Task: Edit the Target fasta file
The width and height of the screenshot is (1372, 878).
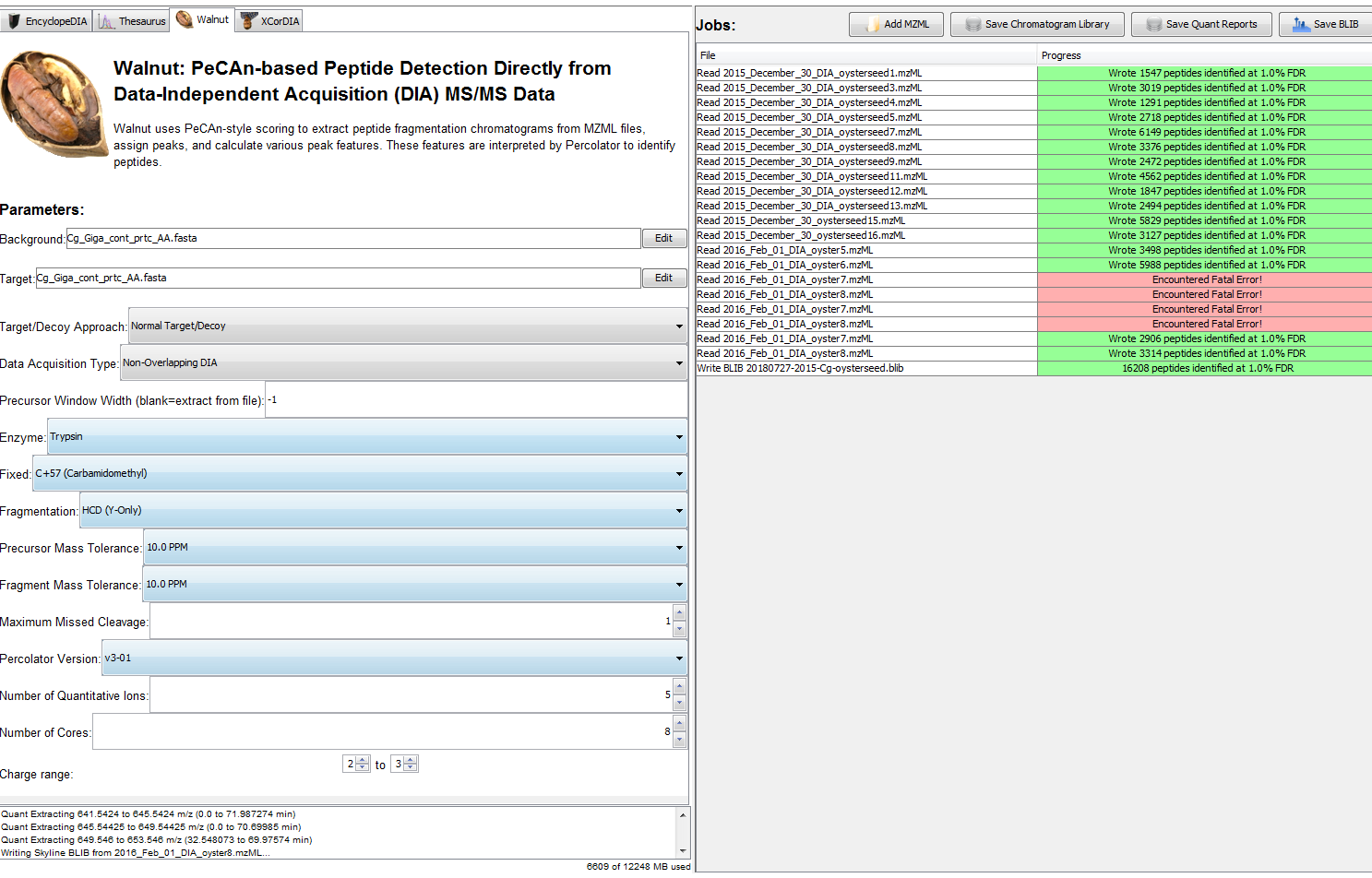Action: coord(663,278)
